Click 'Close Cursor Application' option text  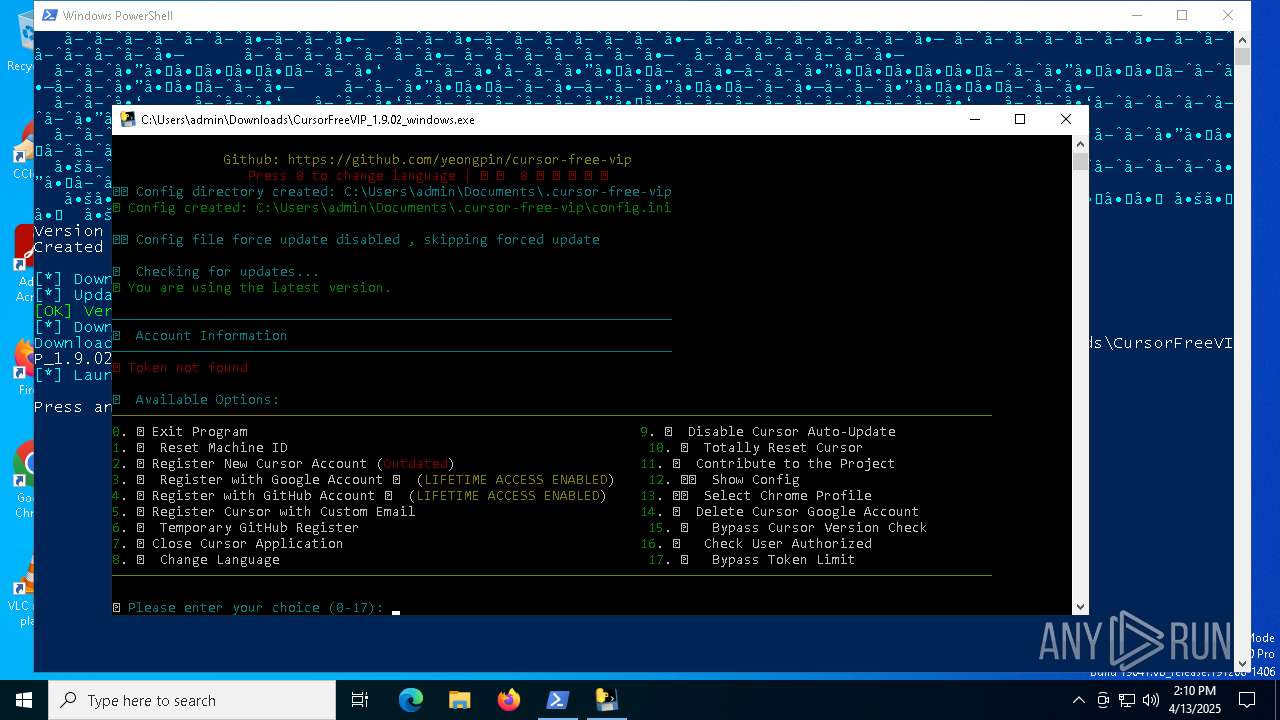pyautogui.click(x=248, y=543)
